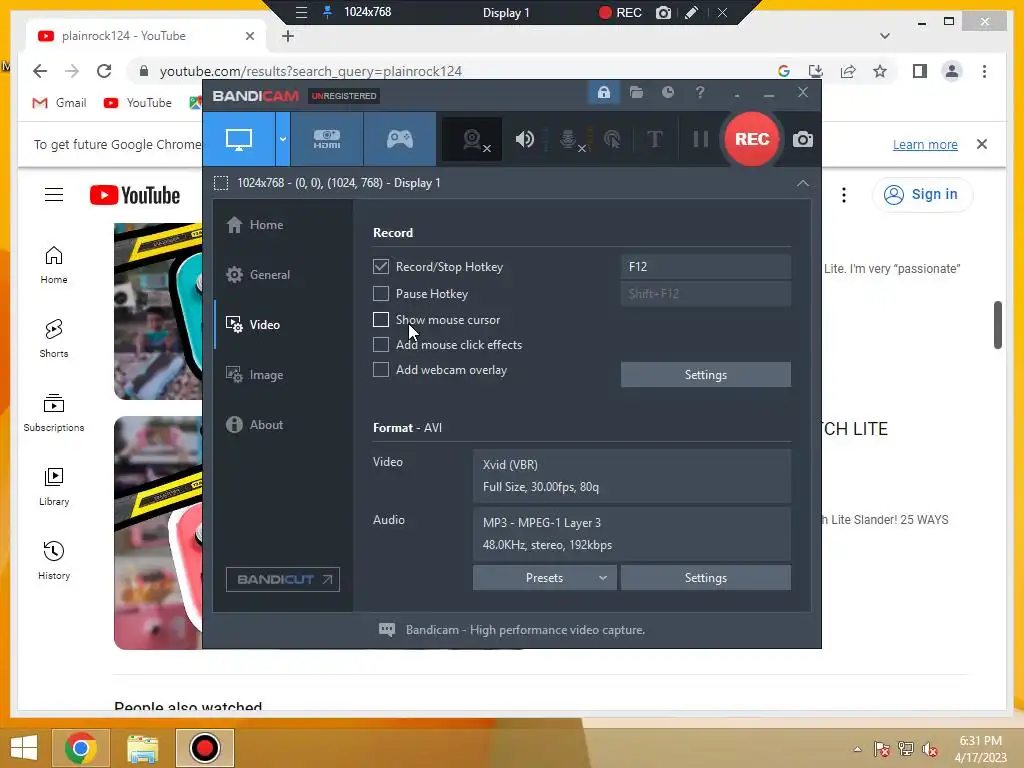Screen dimensions: 1024x768
Task: Open YouTube History in sidebar
Action: click(x=54, y=560)
